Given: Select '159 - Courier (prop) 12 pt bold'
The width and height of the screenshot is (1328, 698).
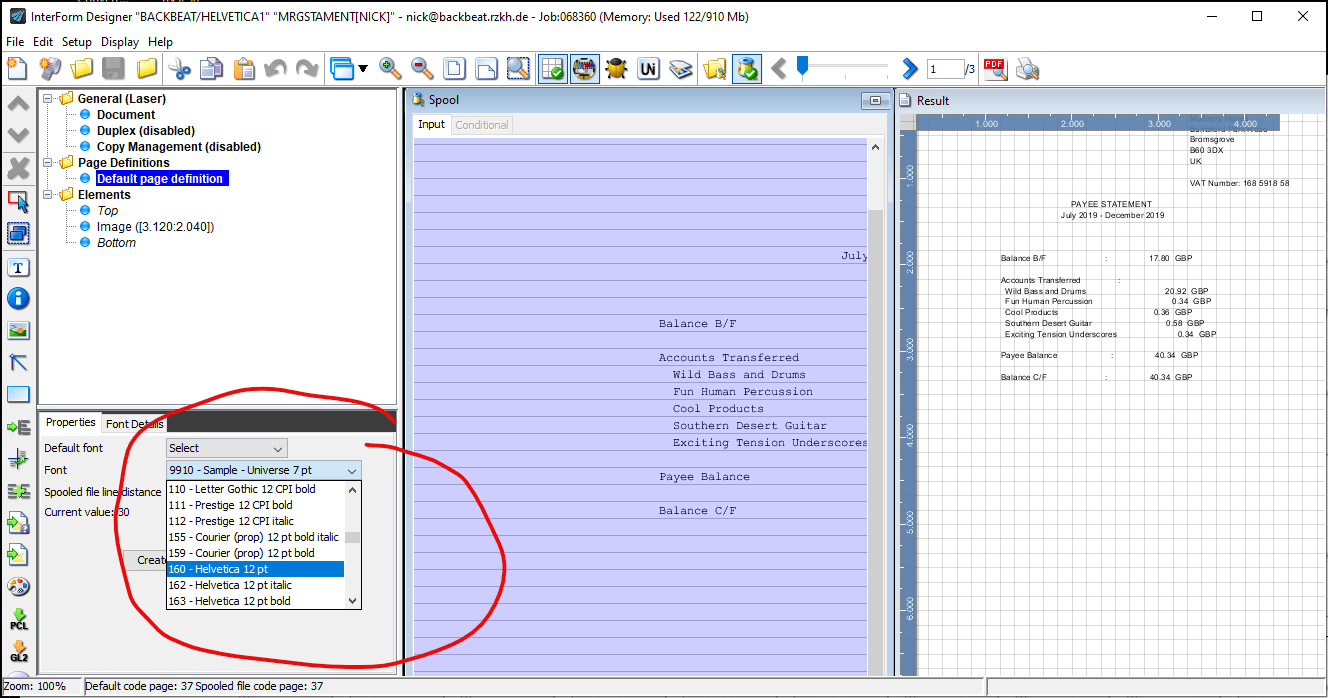Looking at the screenshot, I should click(x=255, y=553).
